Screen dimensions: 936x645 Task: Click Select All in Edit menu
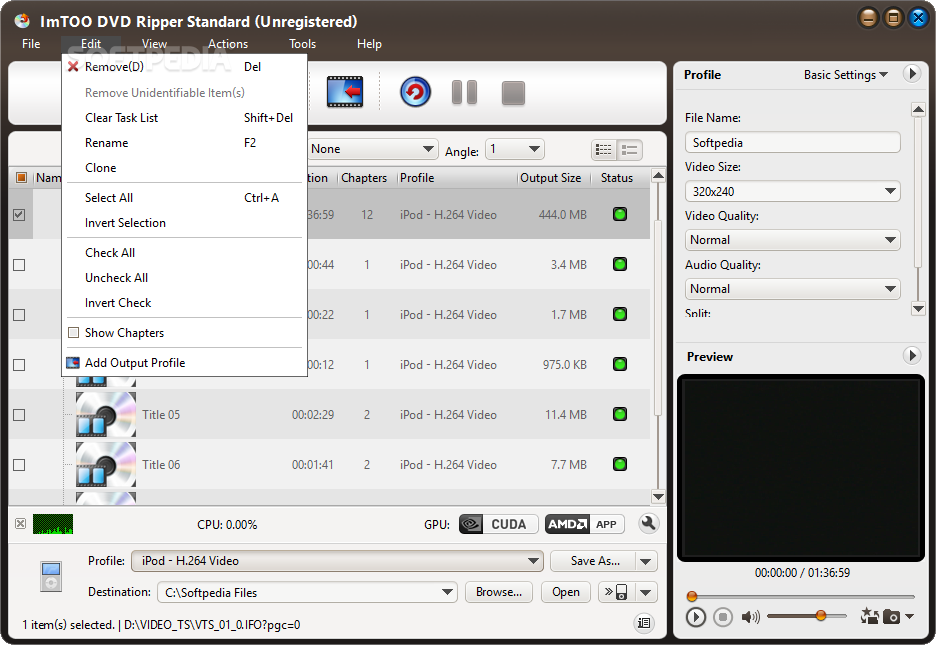(184, 197)
